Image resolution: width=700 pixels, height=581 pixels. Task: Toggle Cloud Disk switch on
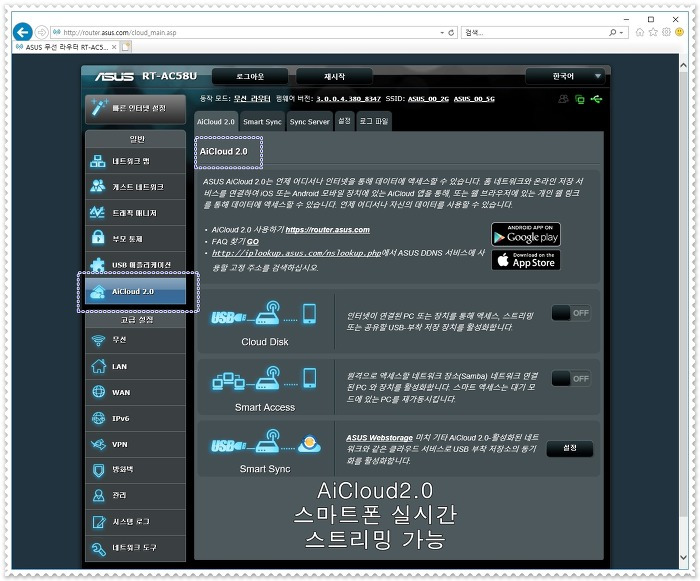[x=571, y=313]
